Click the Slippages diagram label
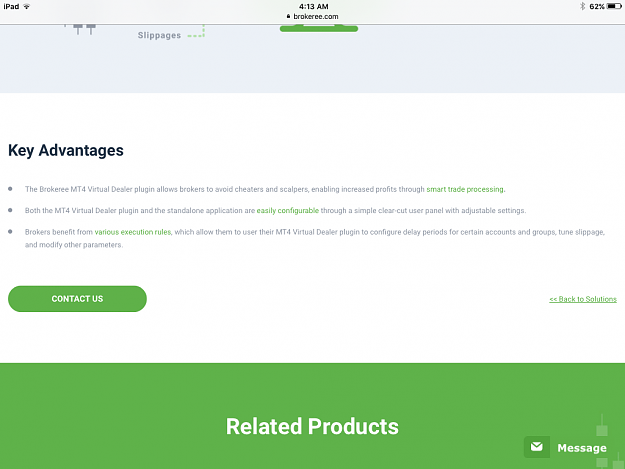The image size is (625, 469). click(x=159, y=35)
